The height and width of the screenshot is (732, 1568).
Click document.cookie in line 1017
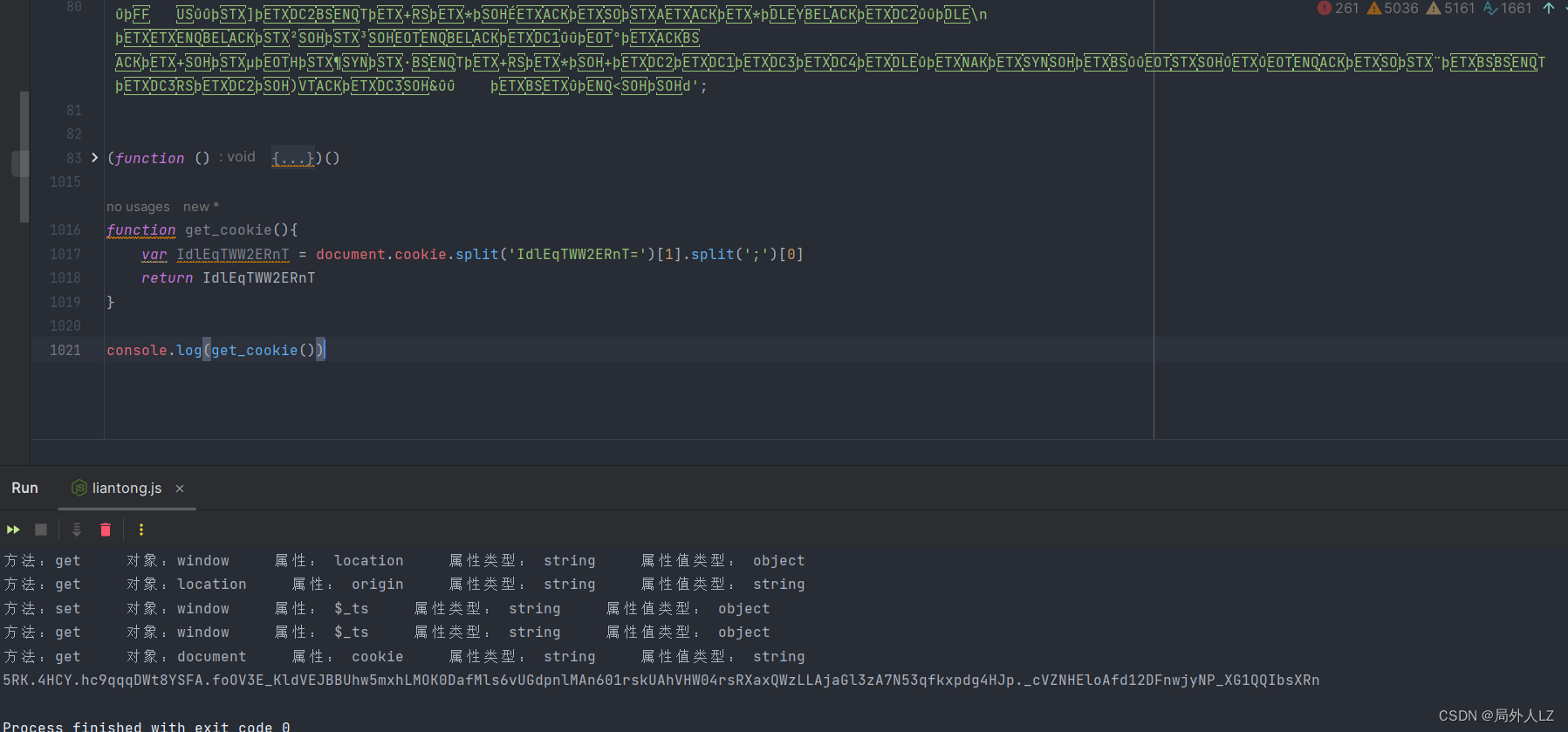[x=380, y=255]
